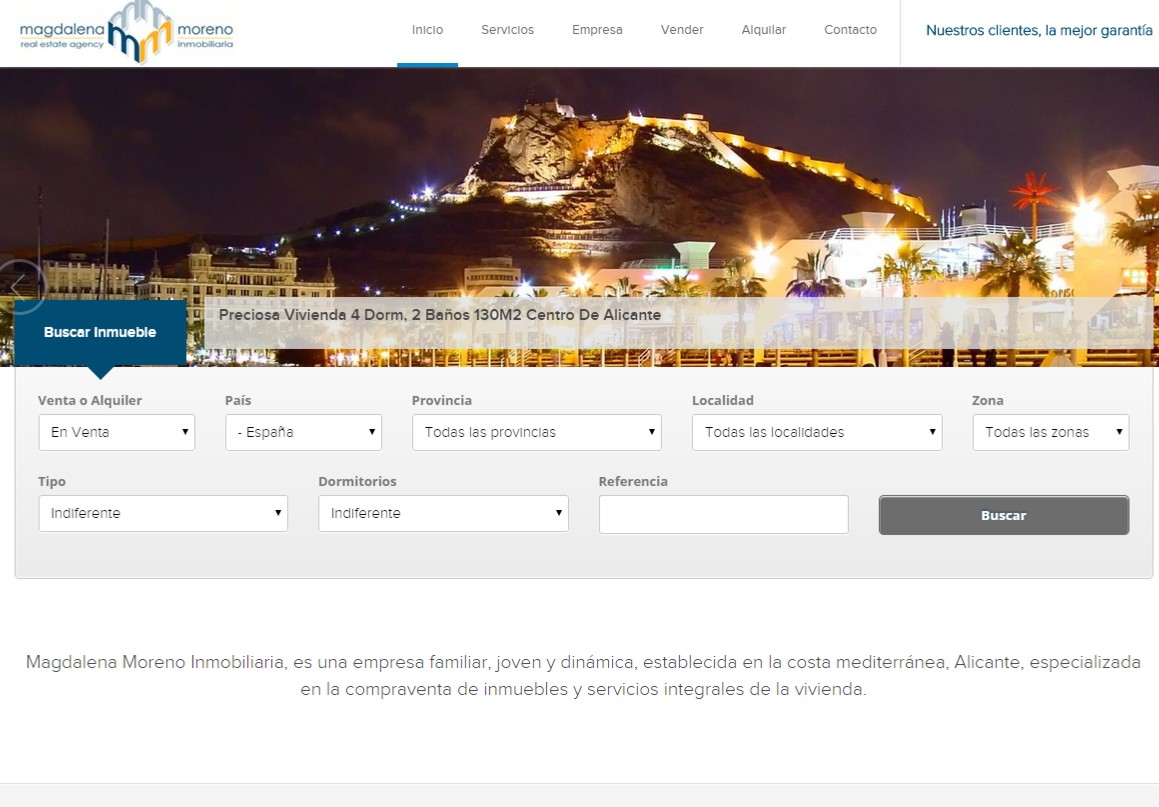
Task: Click the company description paragraph text
Action: (x=583, y=675)
